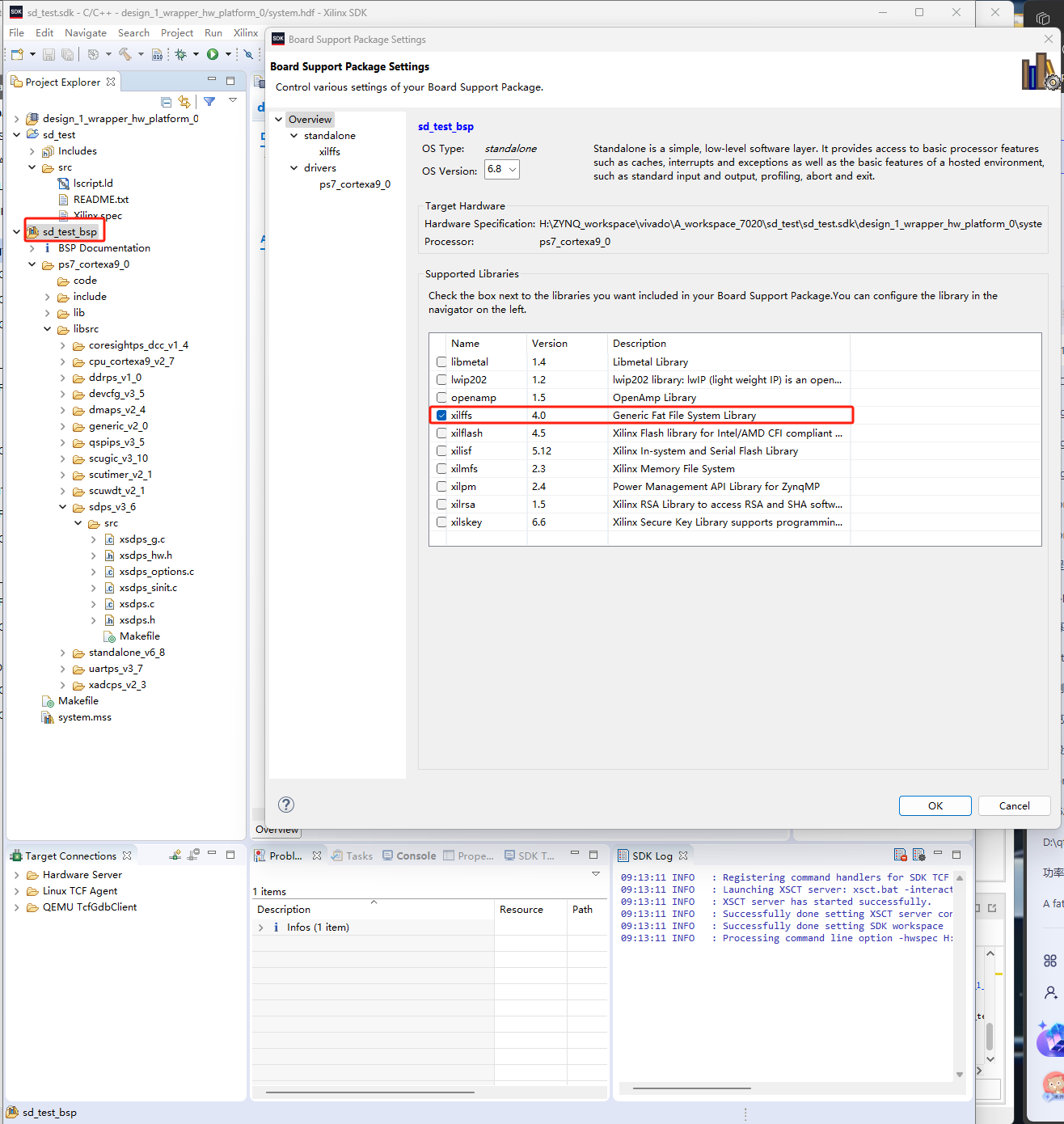Open system.mss in Project Explorer
The width and height of the screenshot is (1064, 1124).
coord(84,717)
